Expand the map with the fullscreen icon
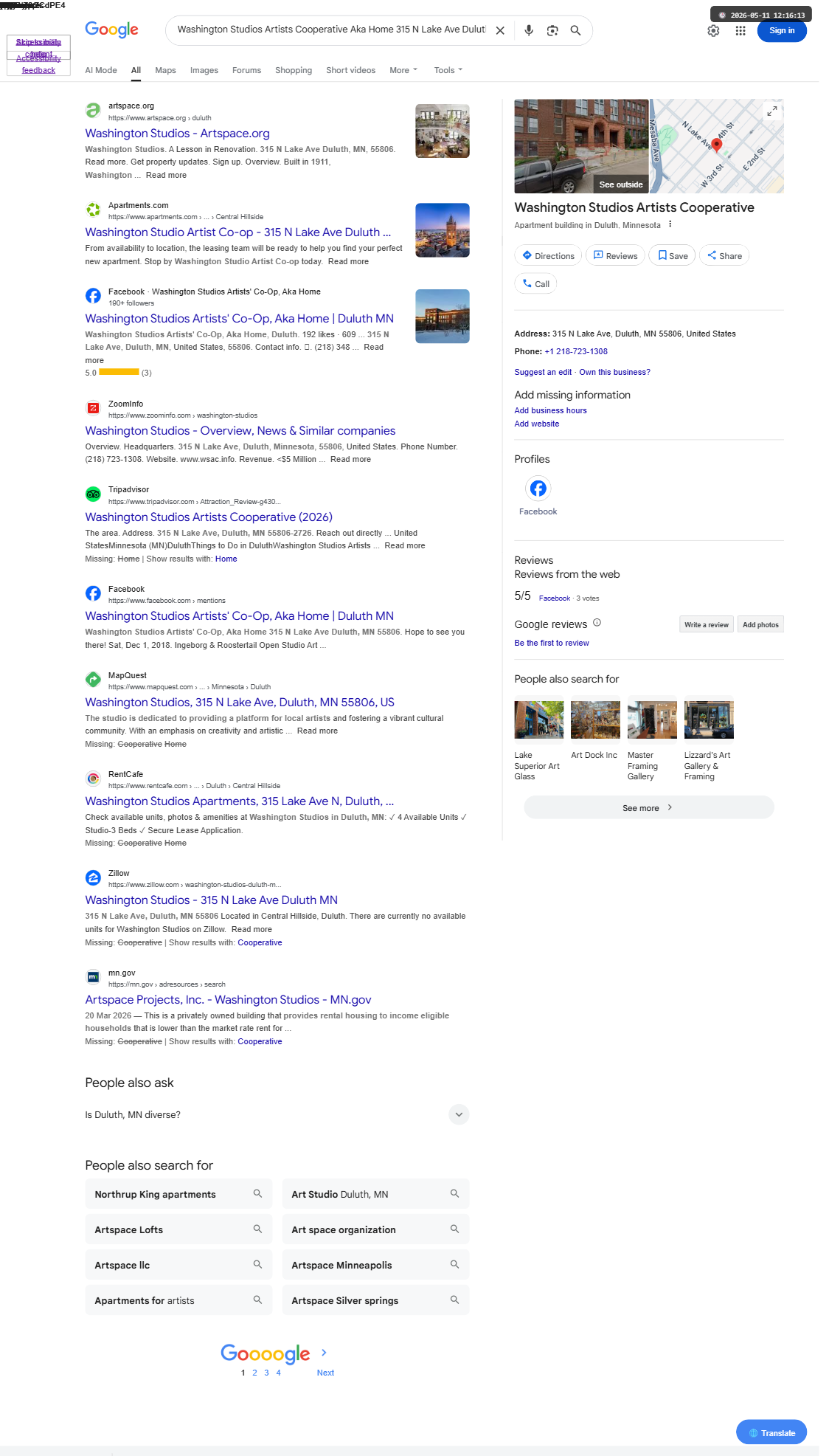 click(x=771, y=111)
